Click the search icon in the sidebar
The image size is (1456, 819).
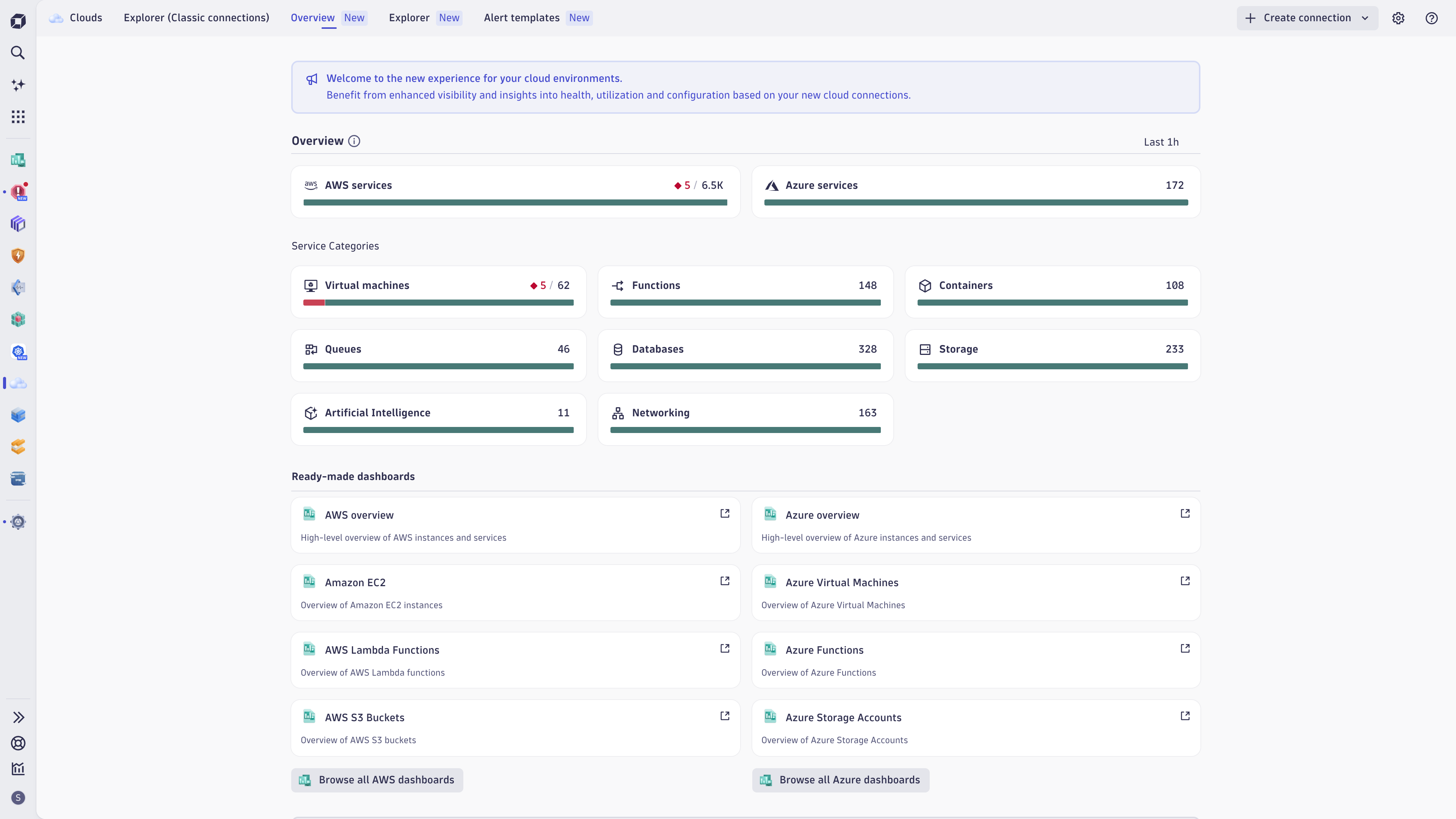click(x=18, y=53)
